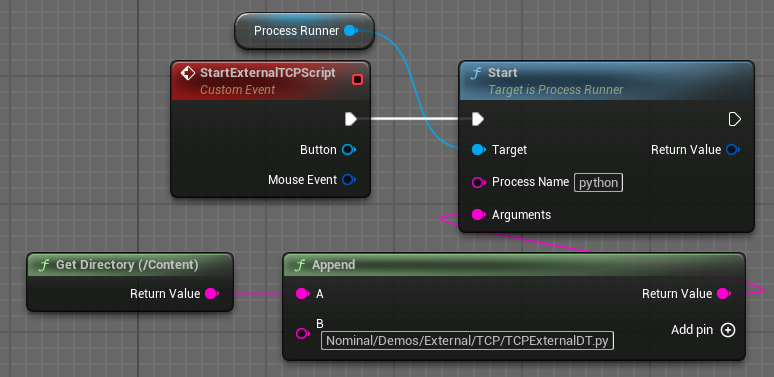Click the Target input pin on Start
The height and width of the screenshot is (377, 774).
pos(478,150)
